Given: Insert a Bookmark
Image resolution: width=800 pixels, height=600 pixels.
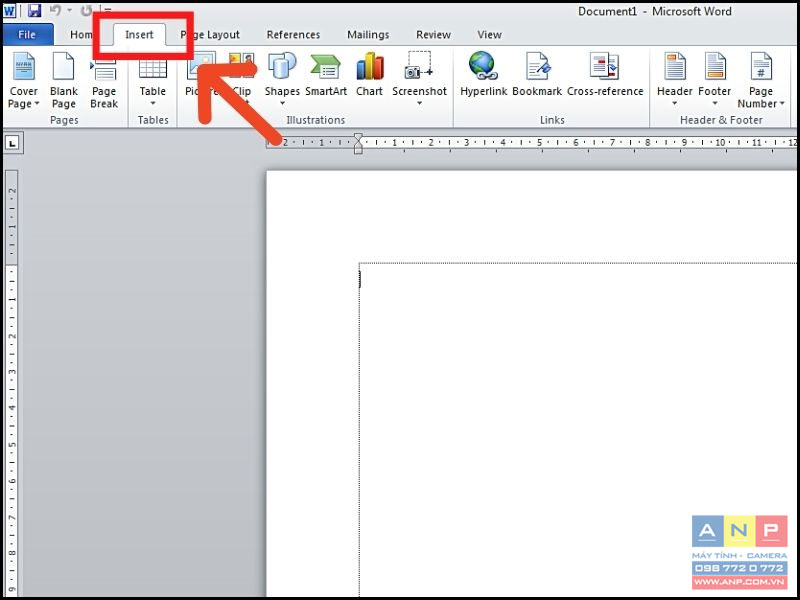Looking at the screenshot, I should [537, 76].
